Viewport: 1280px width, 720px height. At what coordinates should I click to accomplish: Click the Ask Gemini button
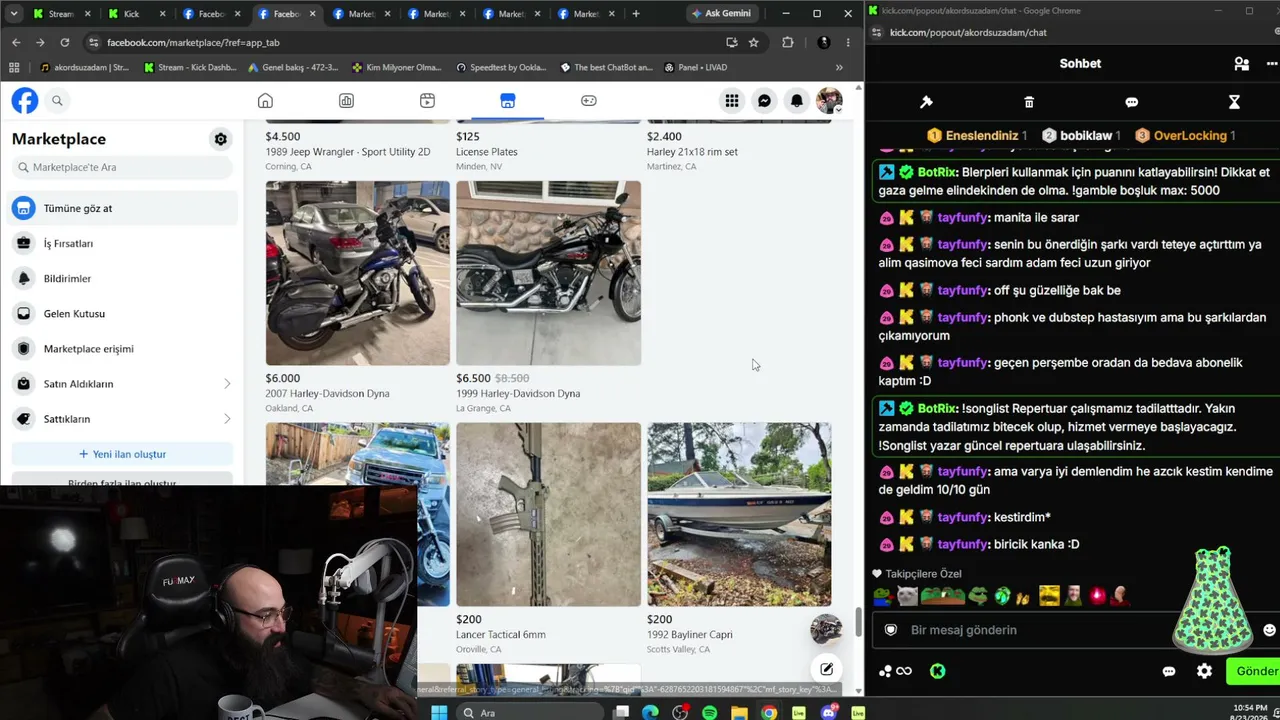coord(720,13)
